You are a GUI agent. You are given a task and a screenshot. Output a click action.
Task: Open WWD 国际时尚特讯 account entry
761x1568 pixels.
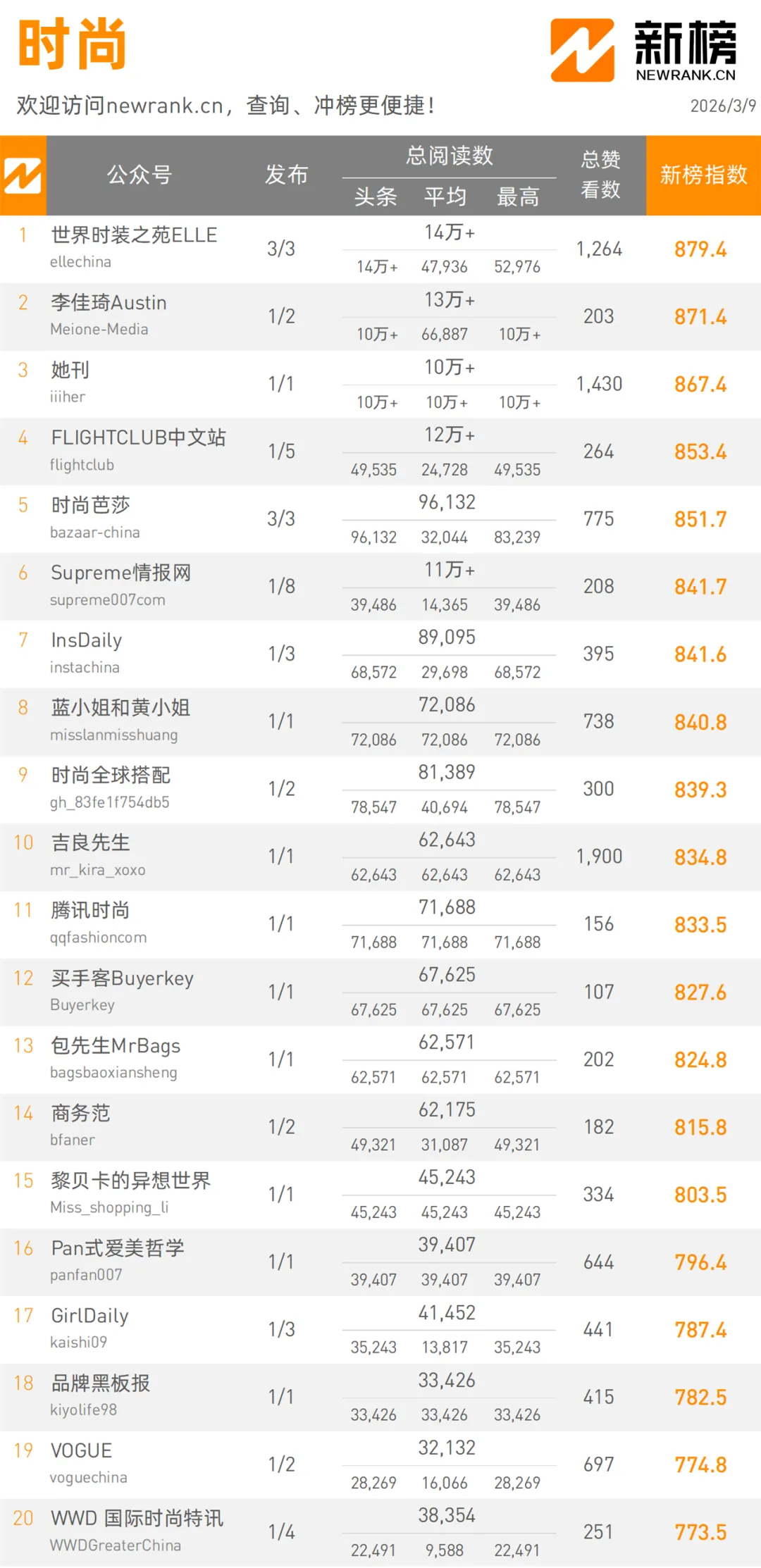137,1518
